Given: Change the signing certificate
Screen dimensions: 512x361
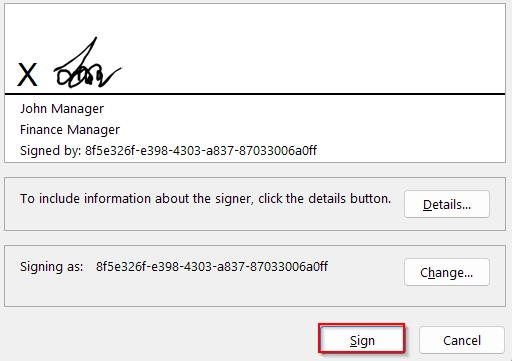Looking at the screenshot, I should [x=447, y=272].
